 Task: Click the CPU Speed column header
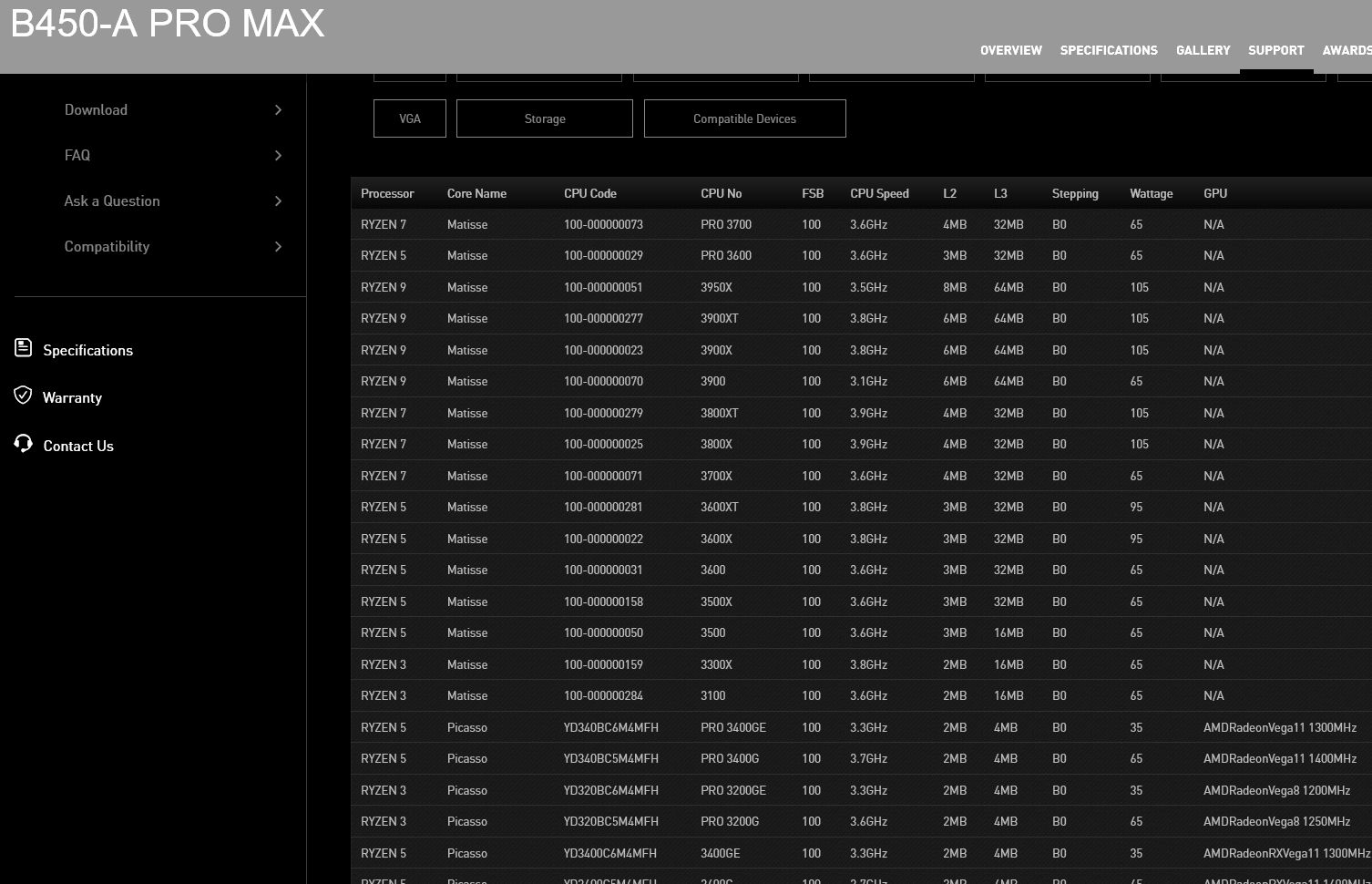[x=879, y=193]
